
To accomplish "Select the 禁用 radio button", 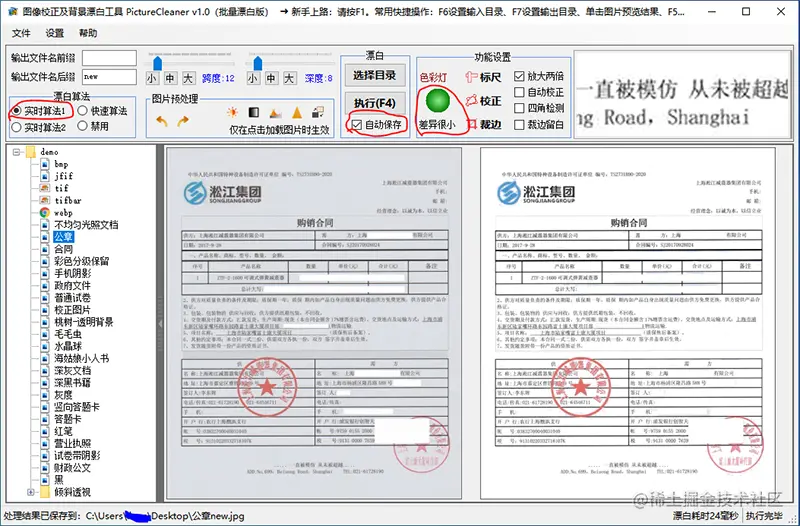I will pyautogui.click(x=83, y=126).
